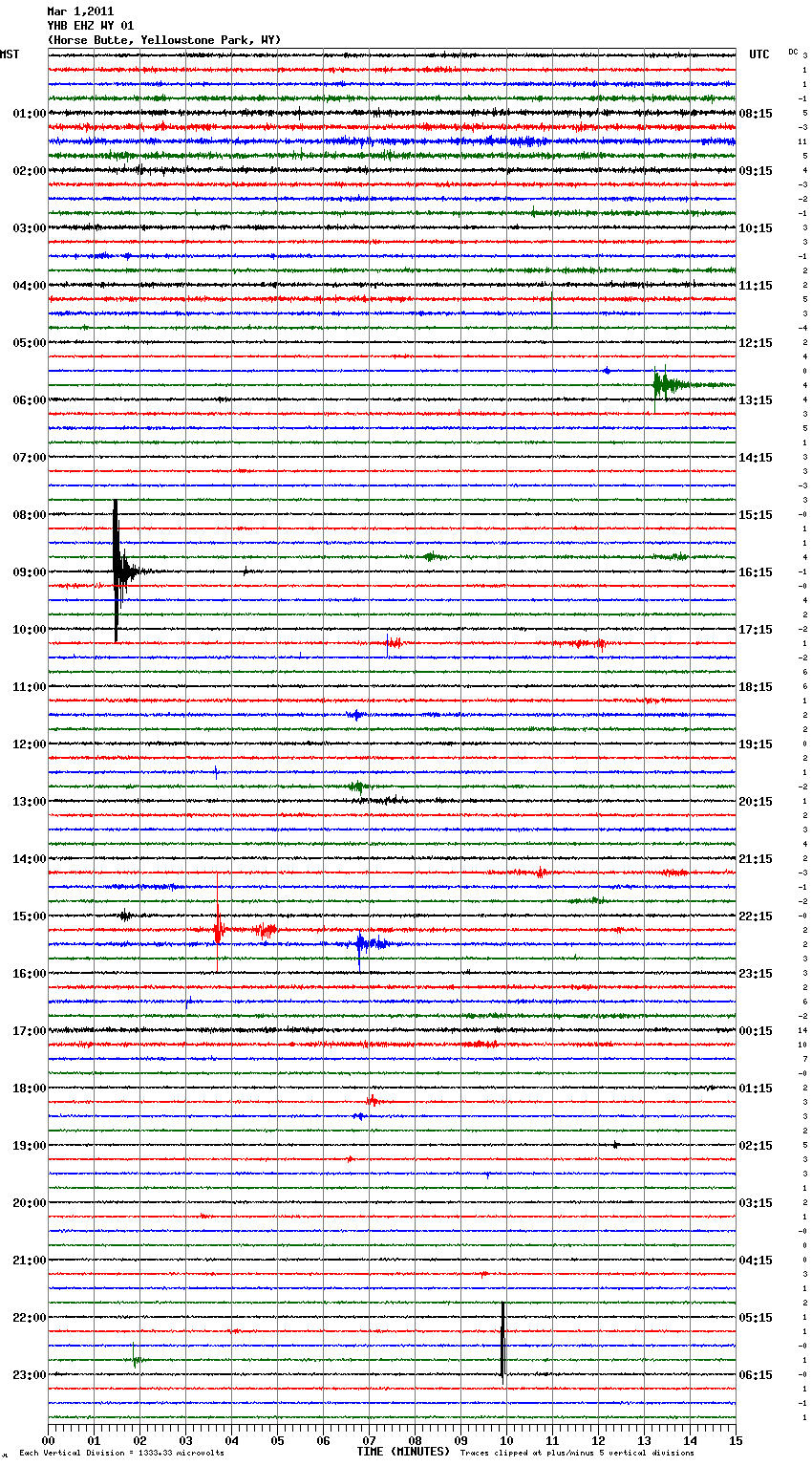Click the 'TIME (MINUTES)' axis title
This screenshot has width=812, height=1466.
click(x=403, y=1452)
